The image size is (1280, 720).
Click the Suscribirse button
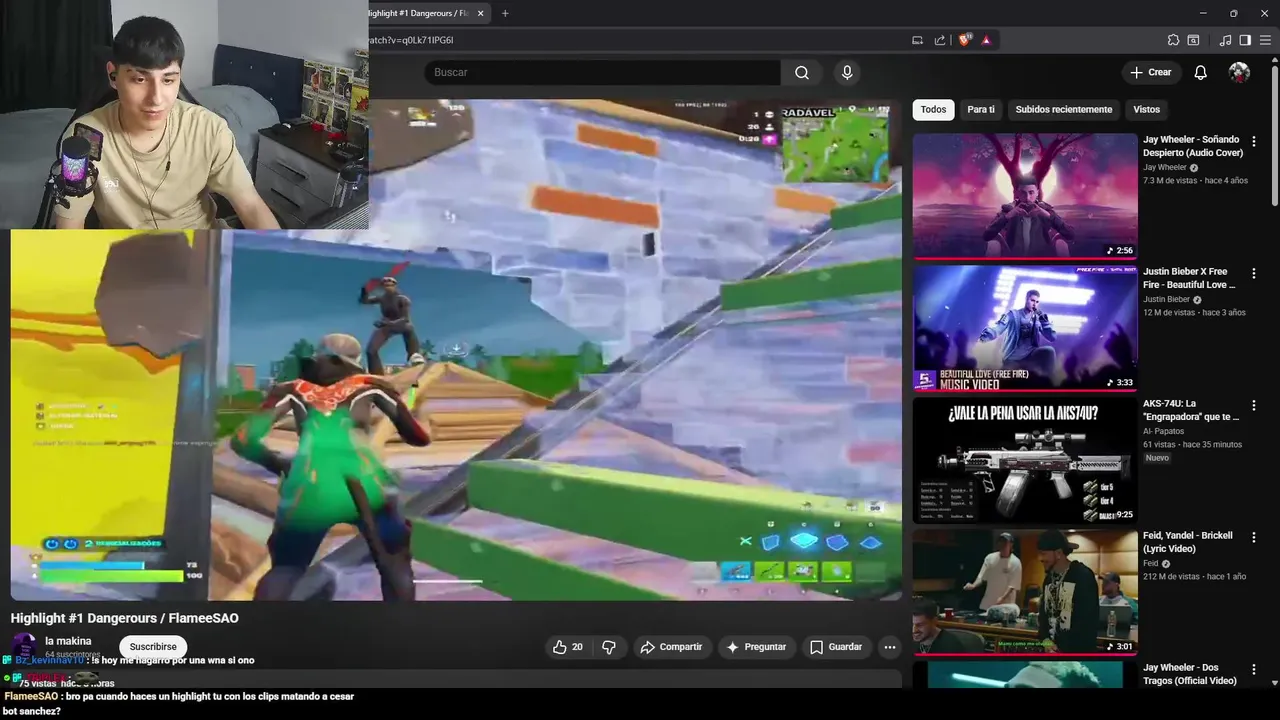point(153,647)
